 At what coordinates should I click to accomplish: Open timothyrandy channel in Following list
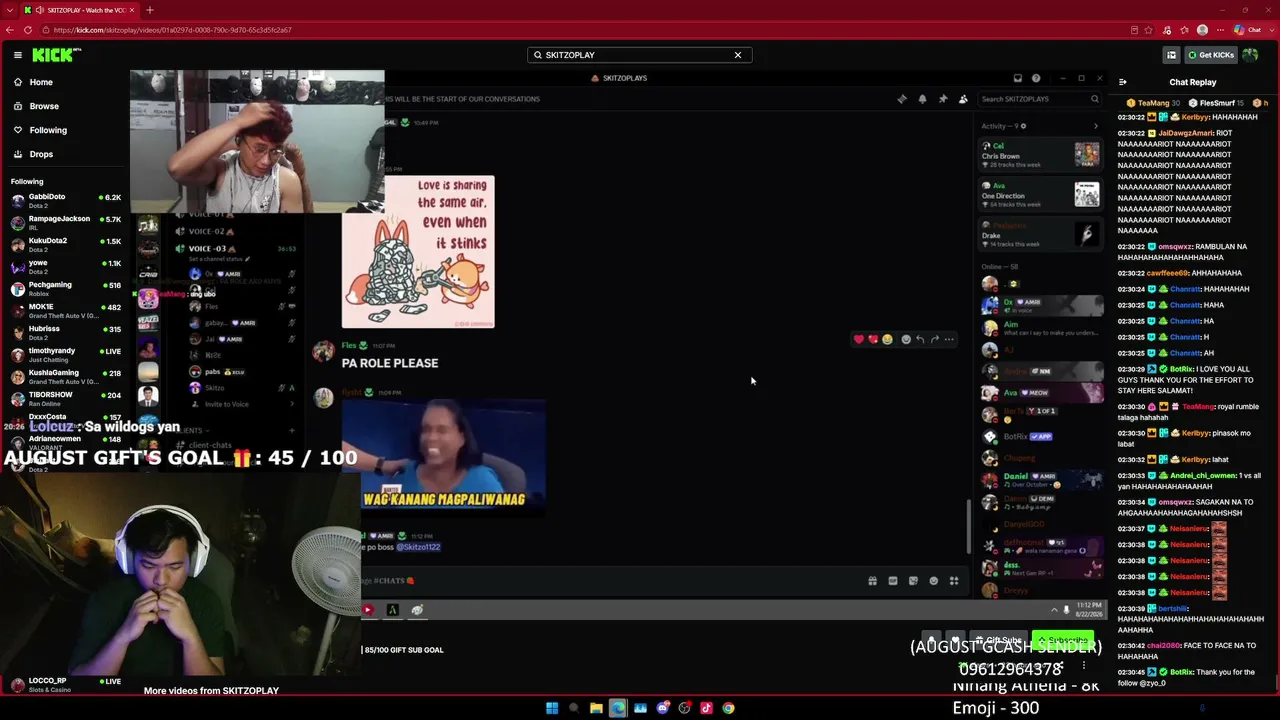click(x=65, y=354)
